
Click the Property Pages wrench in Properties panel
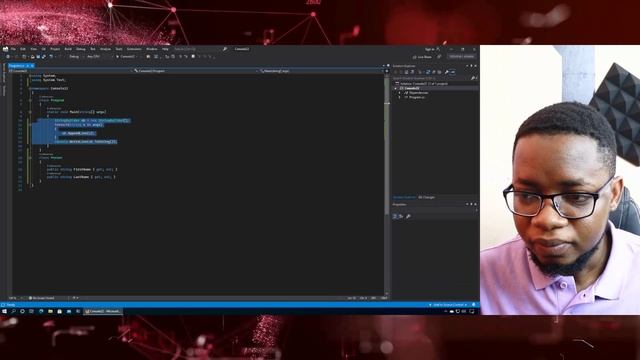[408, 216]
